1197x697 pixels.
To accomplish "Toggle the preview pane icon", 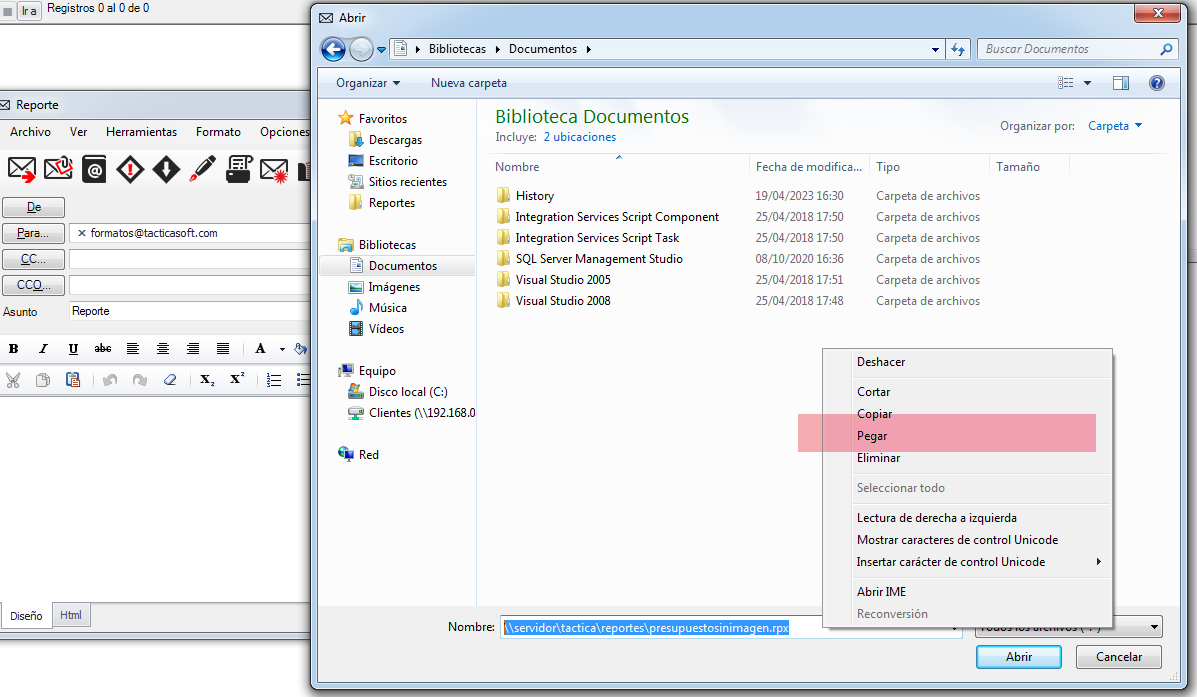I will coord(1121,83).
